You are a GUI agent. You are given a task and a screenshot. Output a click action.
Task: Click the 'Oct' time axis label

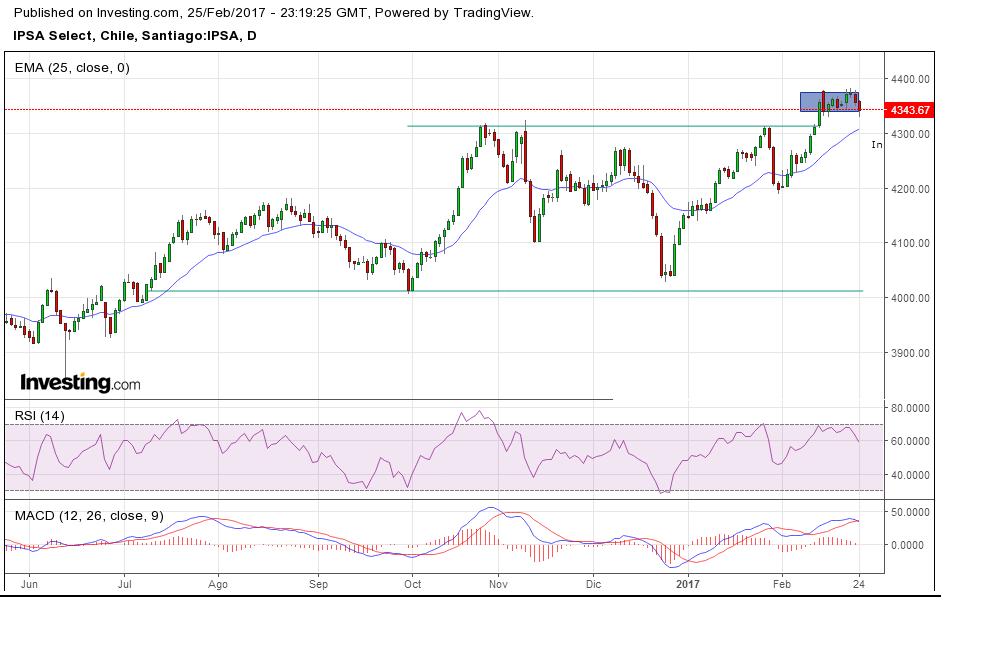412,584
